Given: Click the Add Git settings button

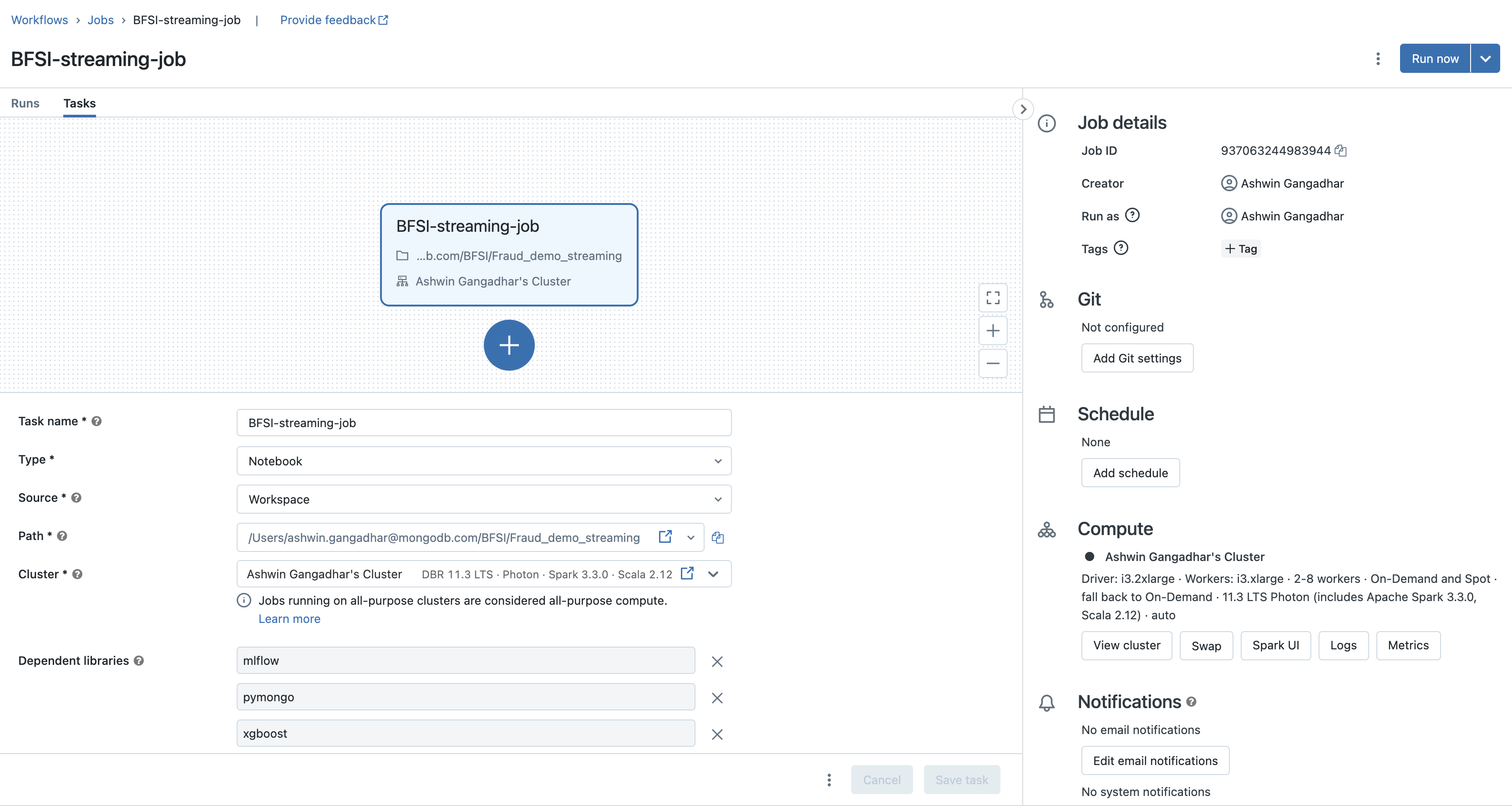Looking at the screenshot, I should 1137,358.
